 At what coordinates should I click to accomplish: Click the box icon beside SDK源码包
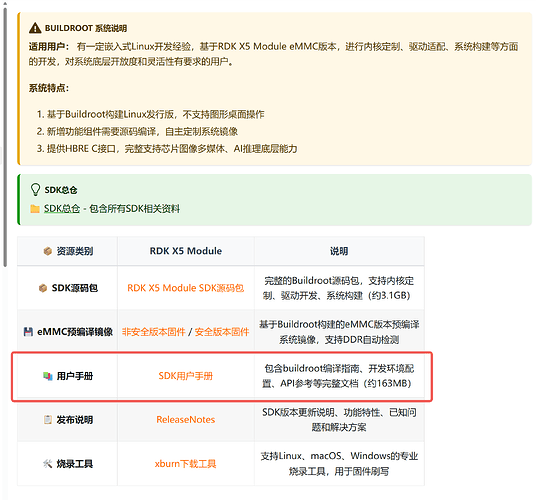point(43,288)
